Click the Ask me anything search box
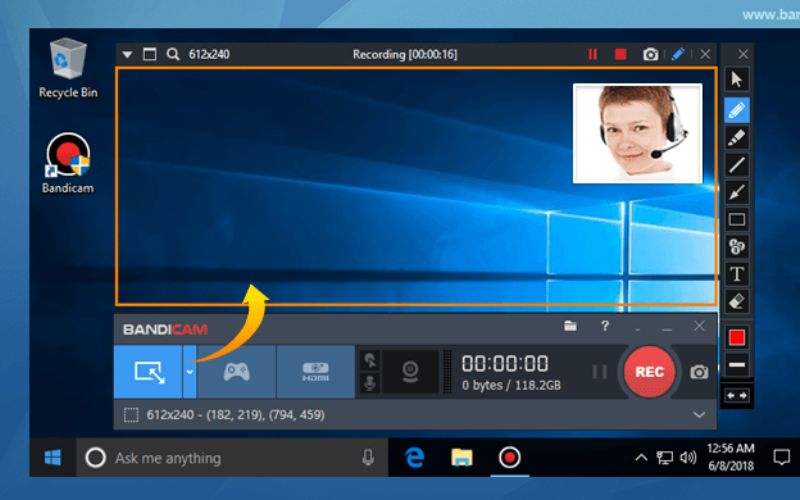The height and width of the screenshot is (500, 800). click(232, 458)
